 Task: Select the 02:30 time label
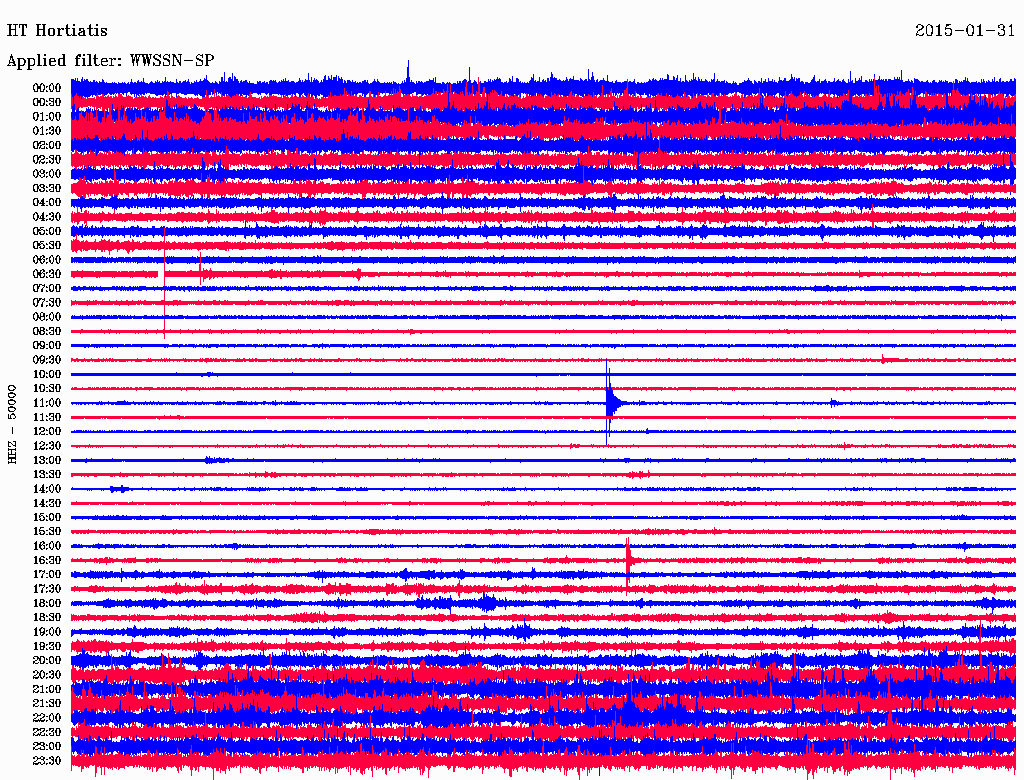pyautogui.click(x=47, y=160)
